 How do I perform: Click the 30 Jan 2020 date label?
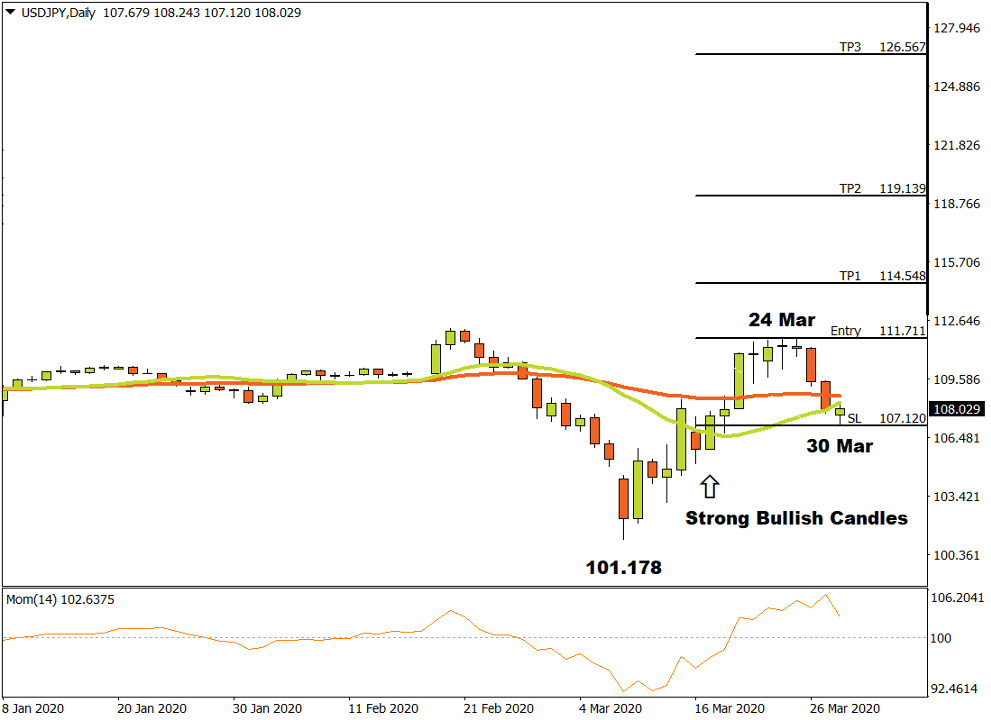click(267, 708)
